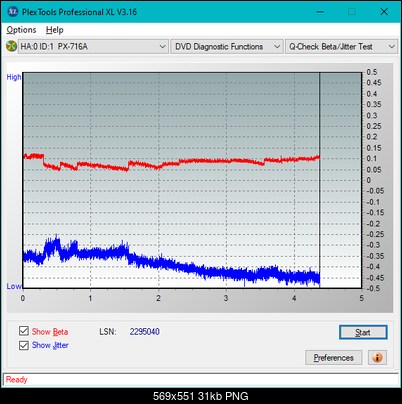This screenshot has width=402, height=404.
Task: Click the 0.5 label on right axis
Action: [x=372, y=72]
